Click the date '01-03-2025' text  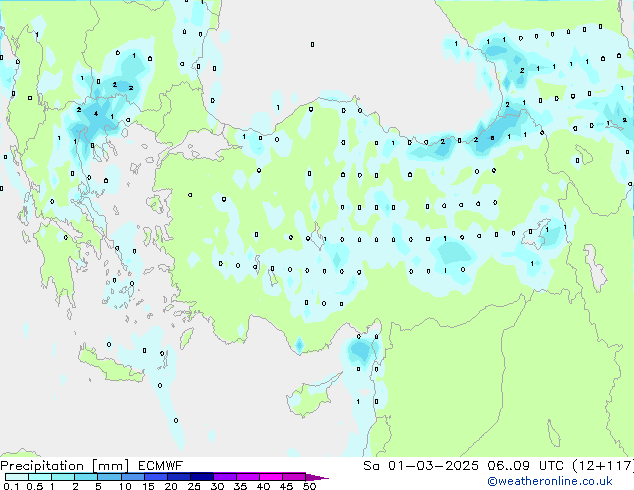pyautogui.click(x=433, y=466)
